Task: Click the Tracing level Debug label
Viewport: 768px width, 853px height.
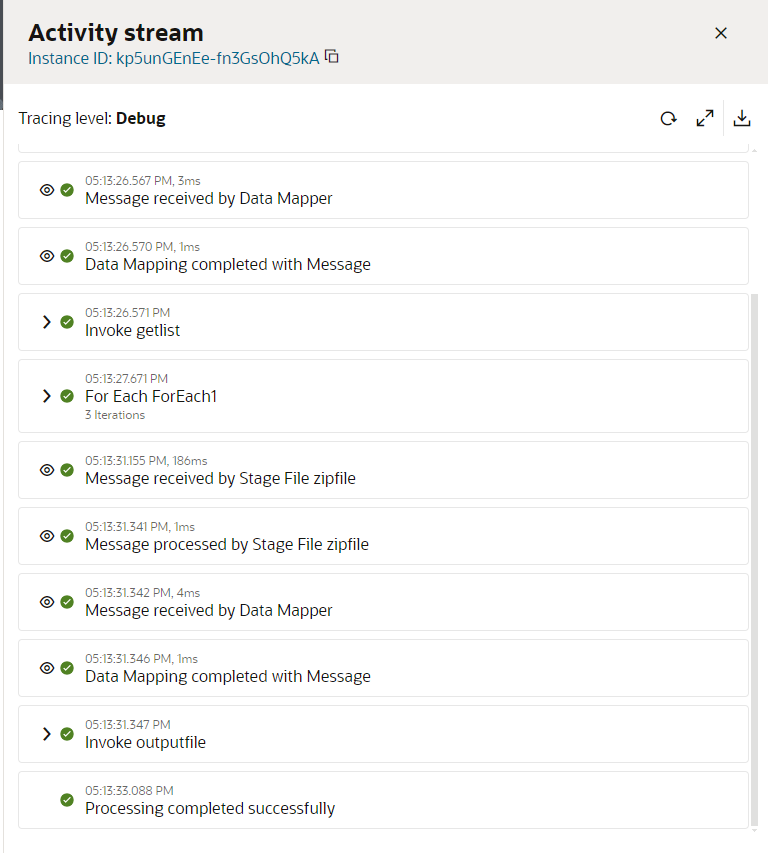Action: pos(92,118)
